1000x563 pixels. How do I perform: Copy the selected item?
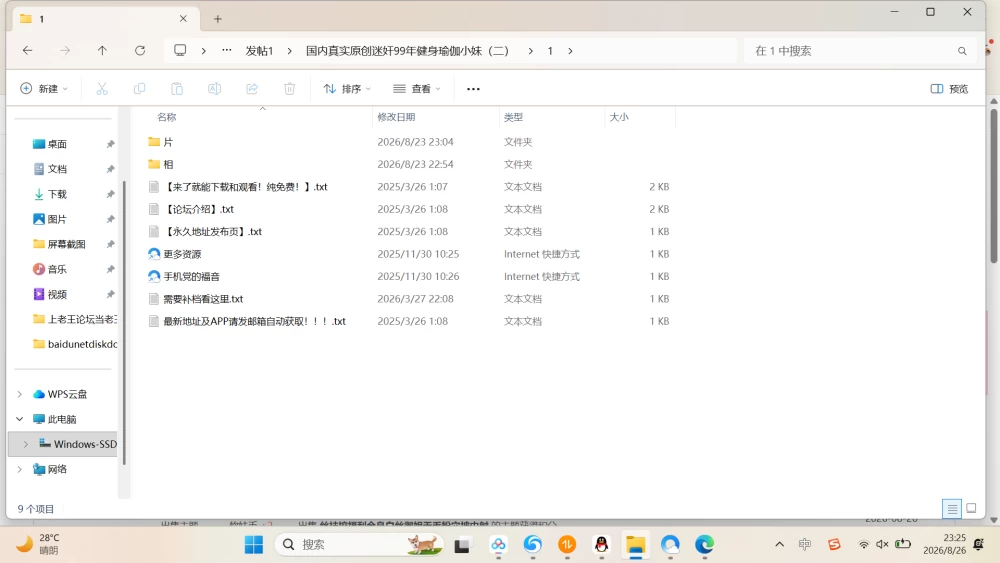coord(139,89)
